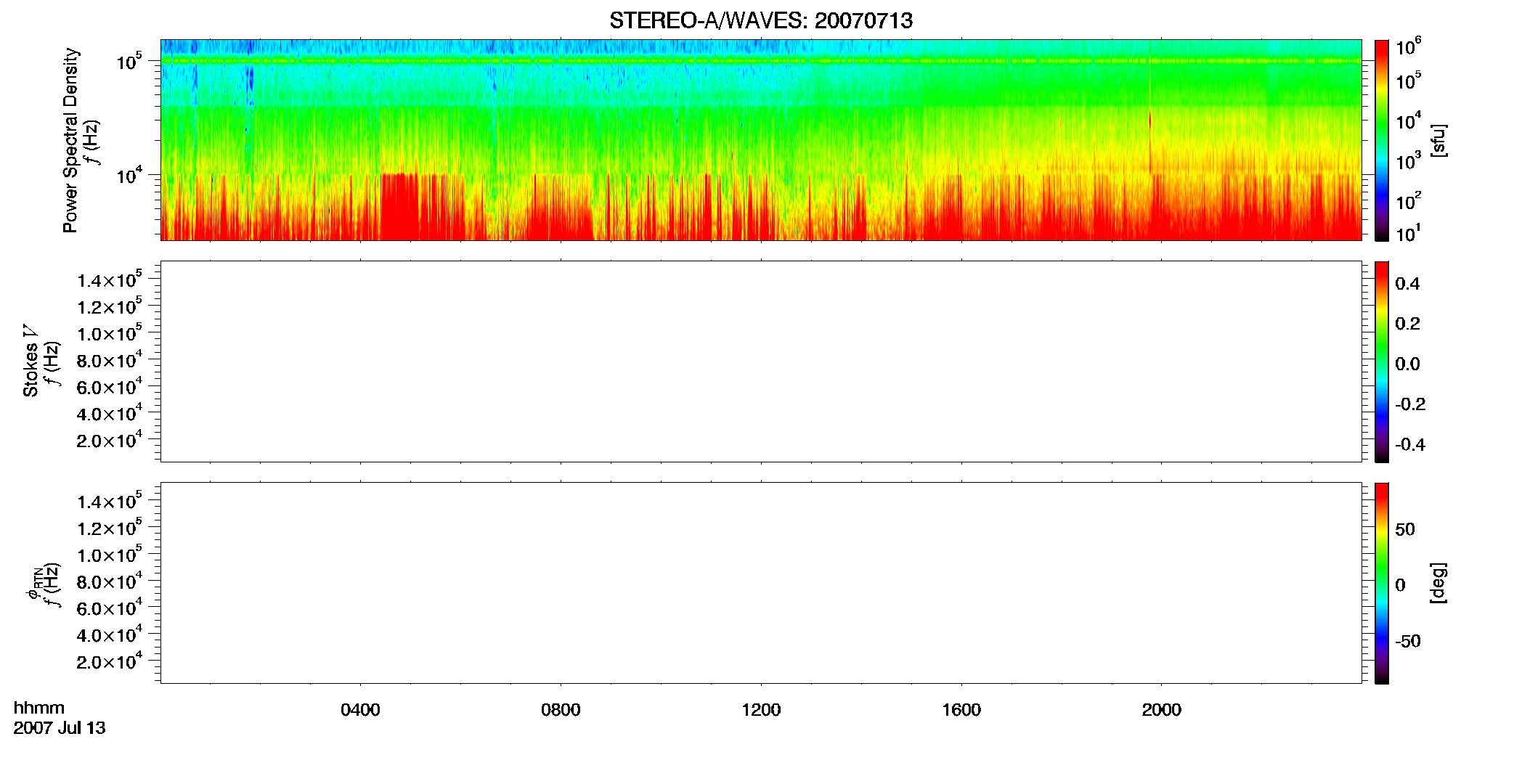This screenshot has width=1522, height=784.
Task: Click the empty Stokes V plot panel
Action: click(x=761, y=362)
